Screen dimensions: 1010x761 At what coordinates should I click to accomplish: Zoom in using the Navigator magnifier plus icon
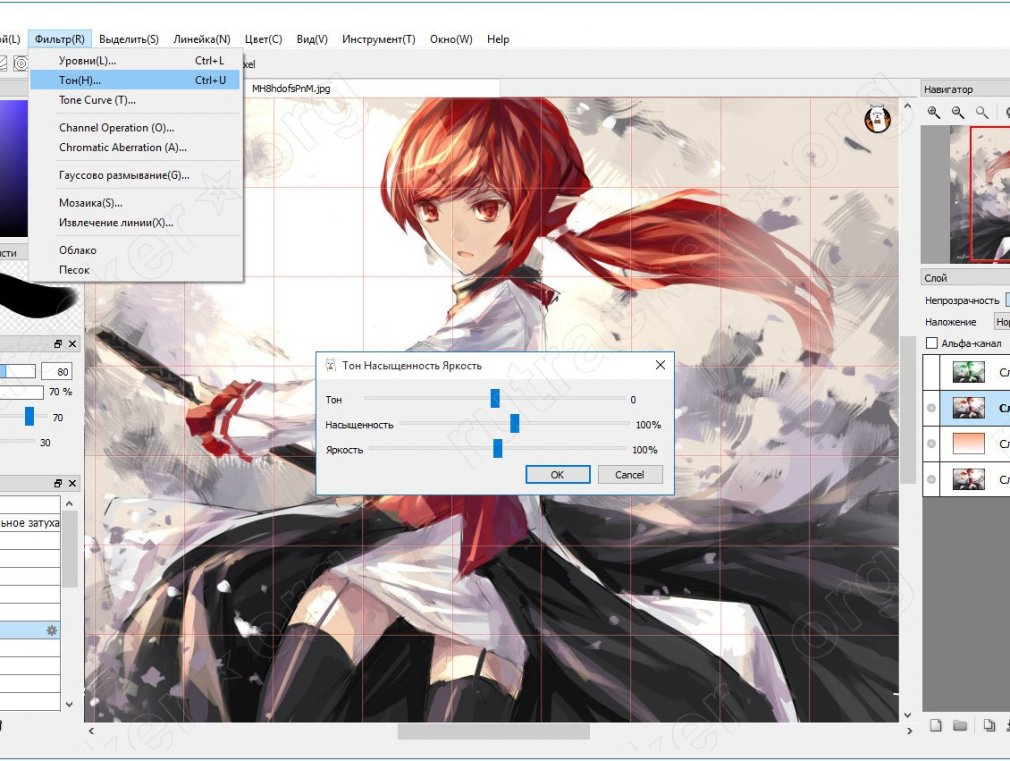point(933,113)
